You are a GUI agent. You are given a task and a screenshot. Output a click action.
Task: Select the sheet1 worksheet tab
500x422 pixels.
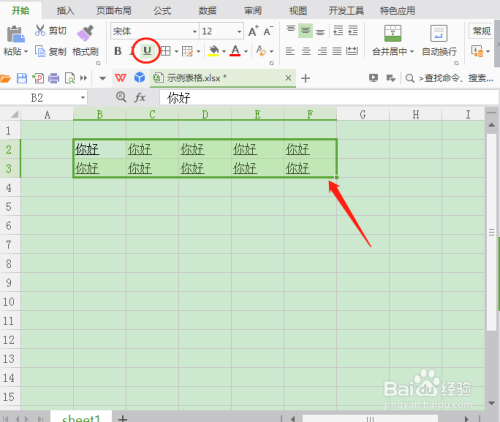coord(81,418)
